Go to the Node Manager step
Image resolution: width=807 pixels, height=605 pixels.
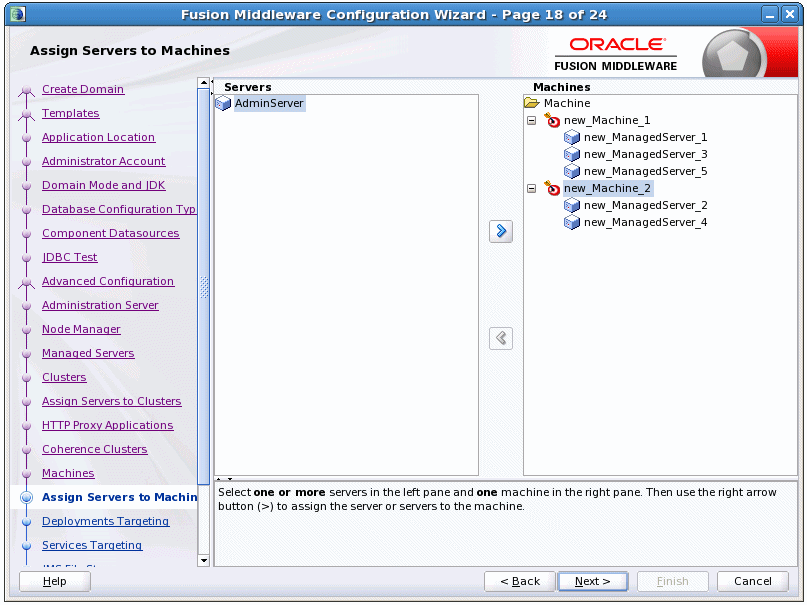pyautogui.click(x=81, y=329)
